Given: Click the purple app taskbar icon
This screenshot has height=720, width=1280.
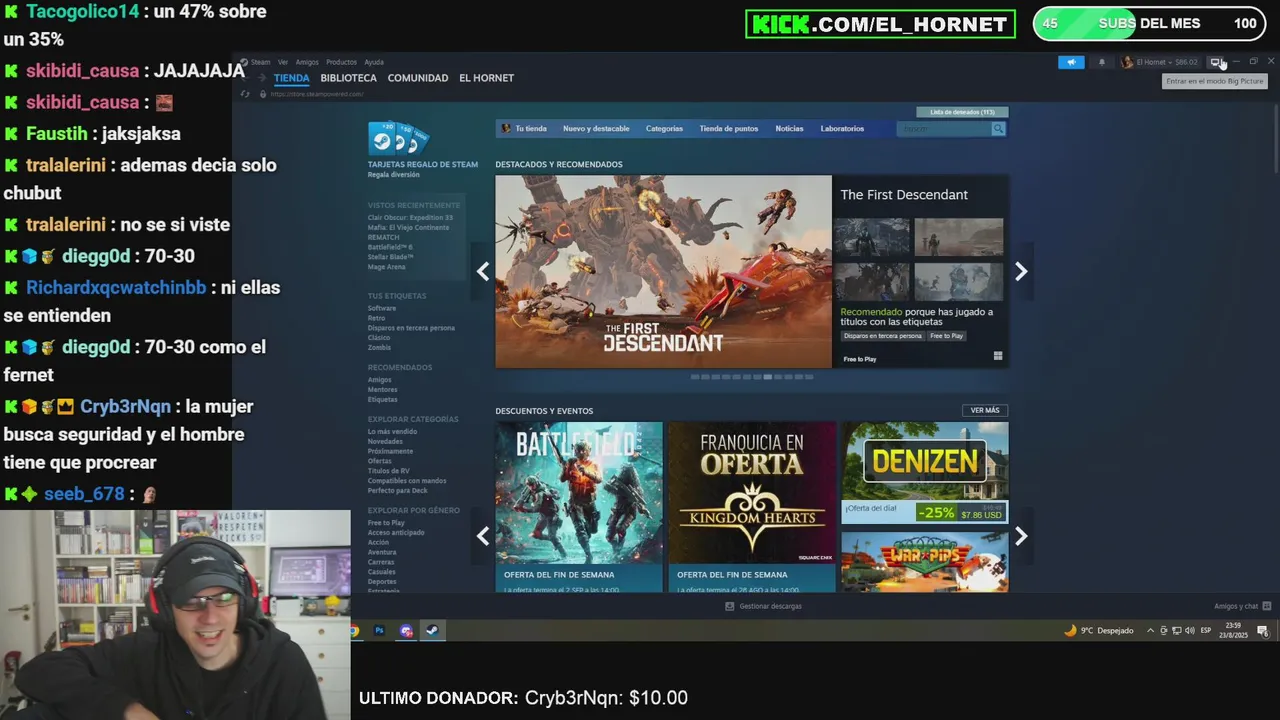Looking at the screenshot, I should click(x=406, y=631).
